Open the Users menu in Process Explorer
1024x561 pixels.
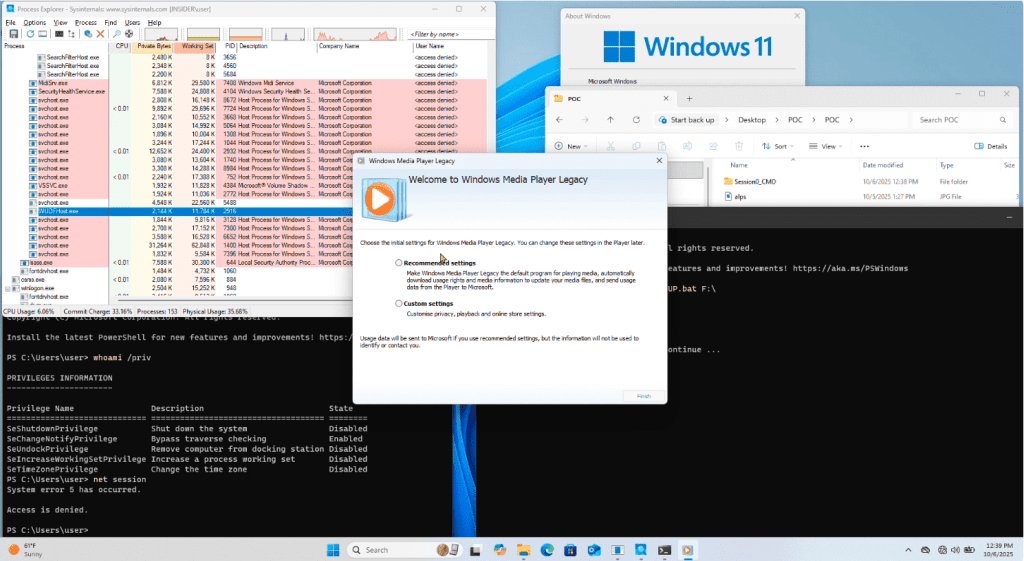click(x=133, y=22)
